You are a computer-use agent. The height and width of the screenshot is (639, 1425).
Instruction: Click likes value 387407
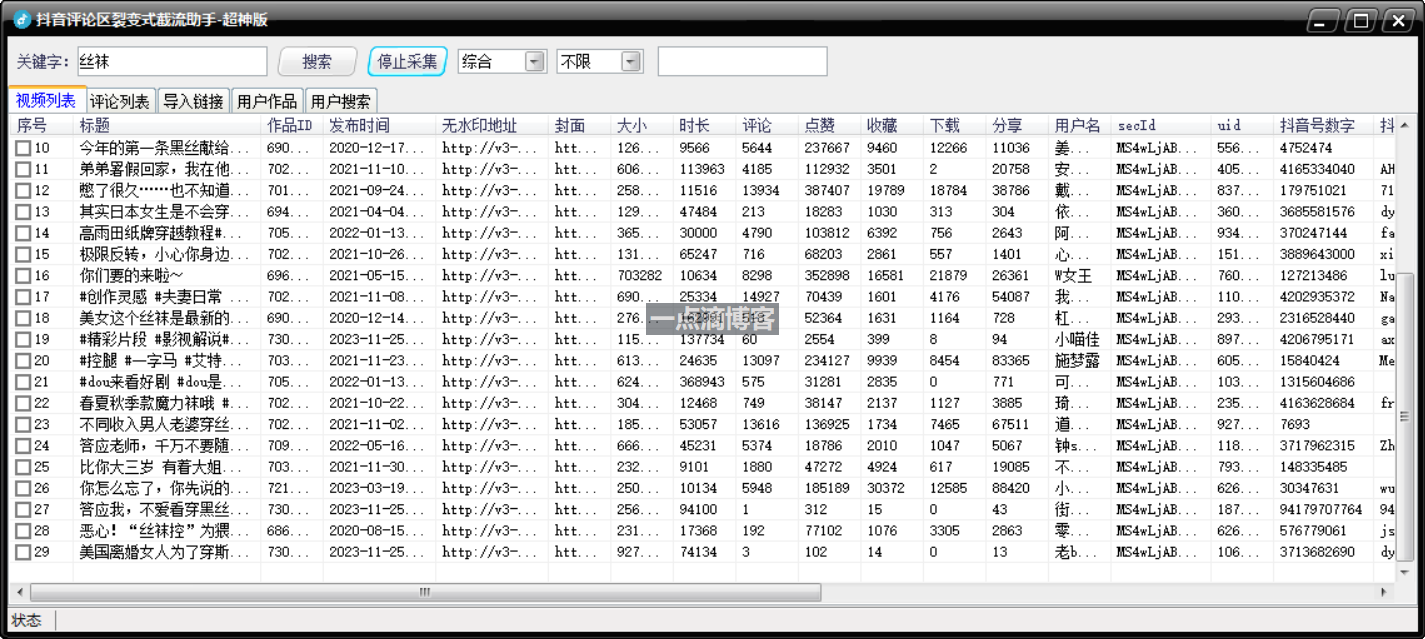point(827,190)
